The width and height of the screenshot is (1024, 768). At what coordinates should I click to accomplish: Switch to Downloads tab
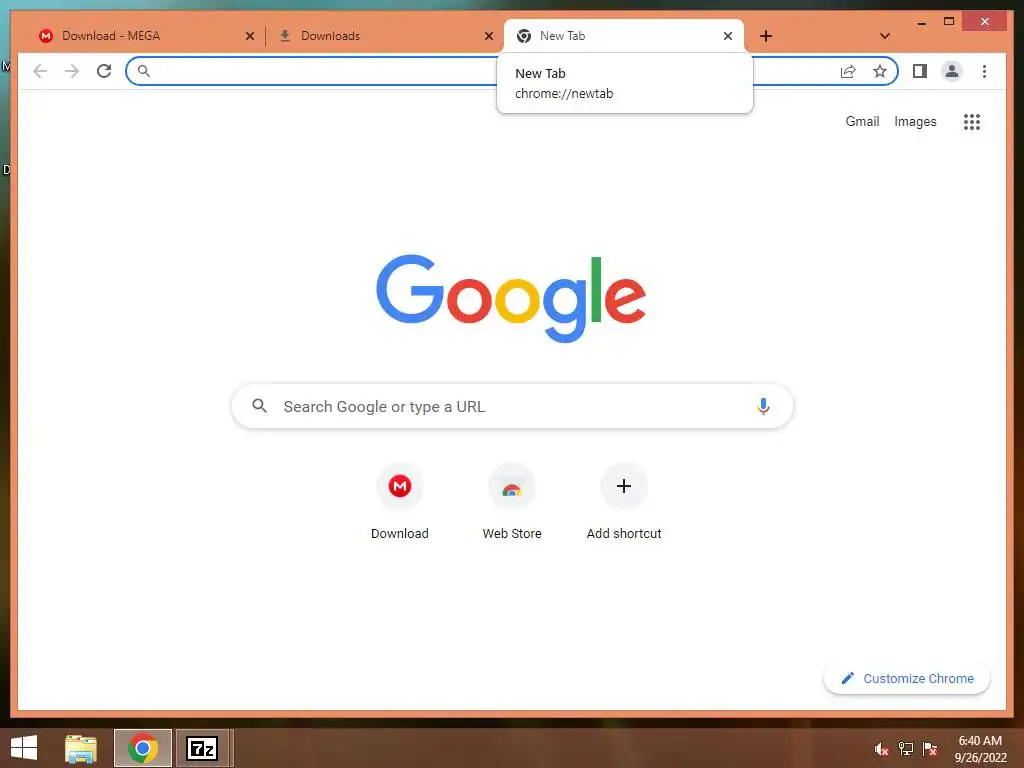point(385,36)
